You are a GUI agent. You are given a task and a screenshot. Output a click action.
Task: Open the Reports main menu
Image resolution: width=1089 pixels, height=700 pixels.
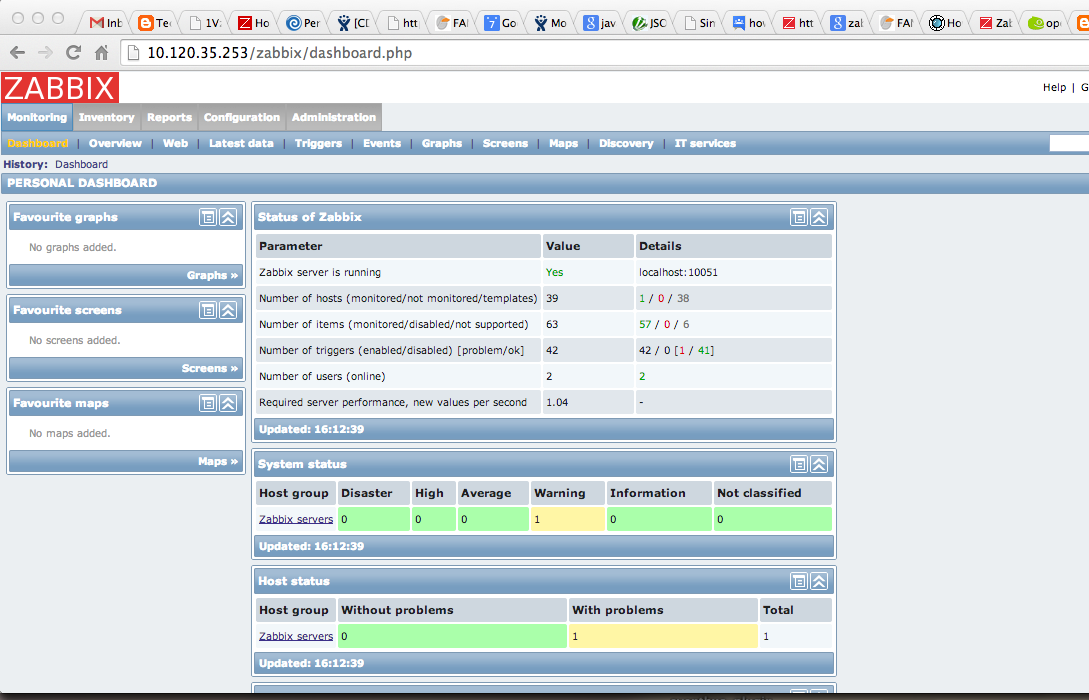click(169, 117)
